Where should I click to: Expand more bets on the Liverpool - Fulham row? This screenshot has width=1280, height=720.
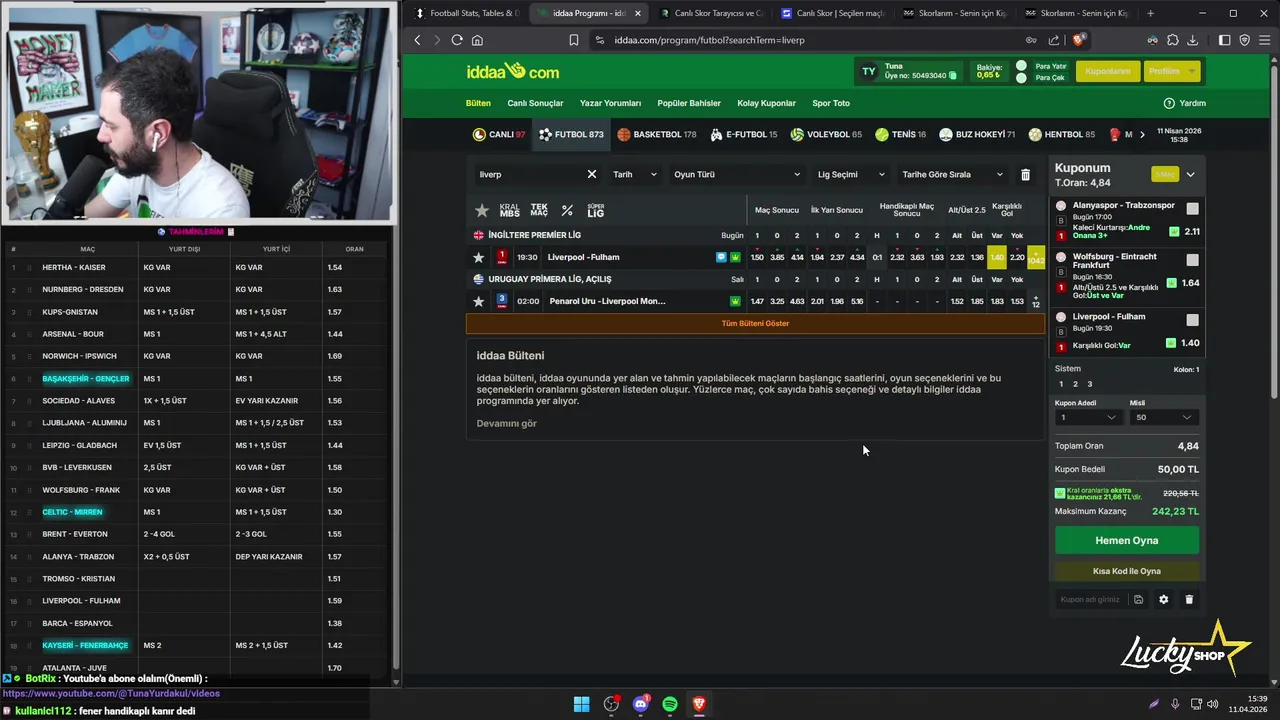(1035, 257)
